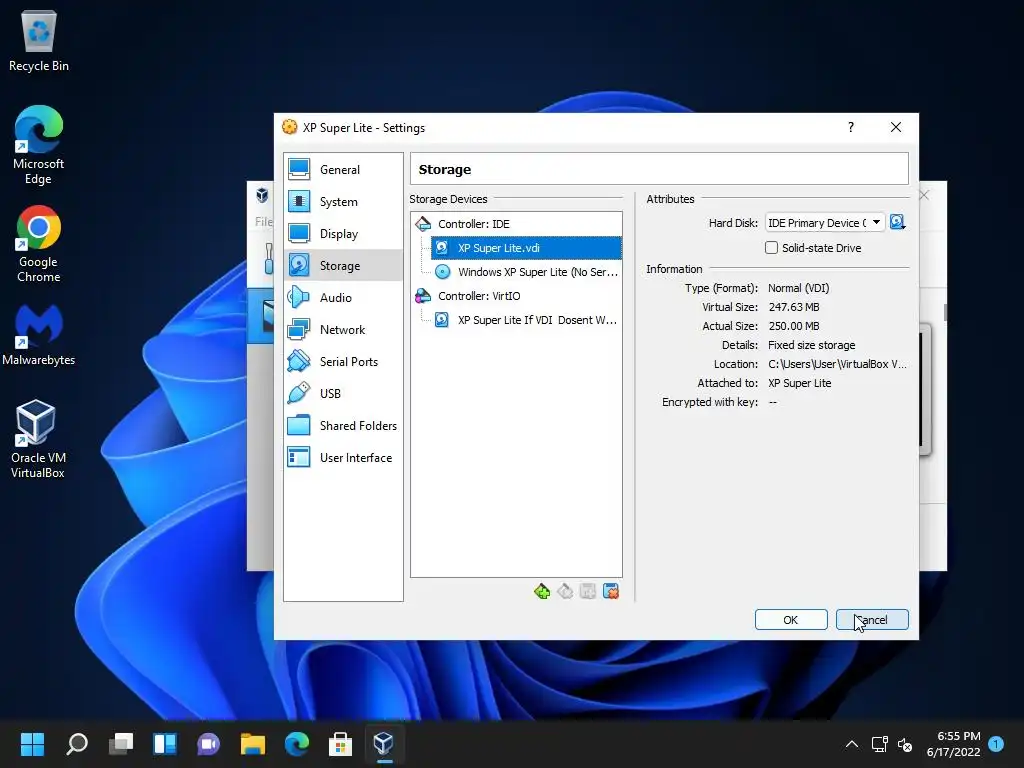Select XP Super Lite.vdi disk entry

pos(526,248)
